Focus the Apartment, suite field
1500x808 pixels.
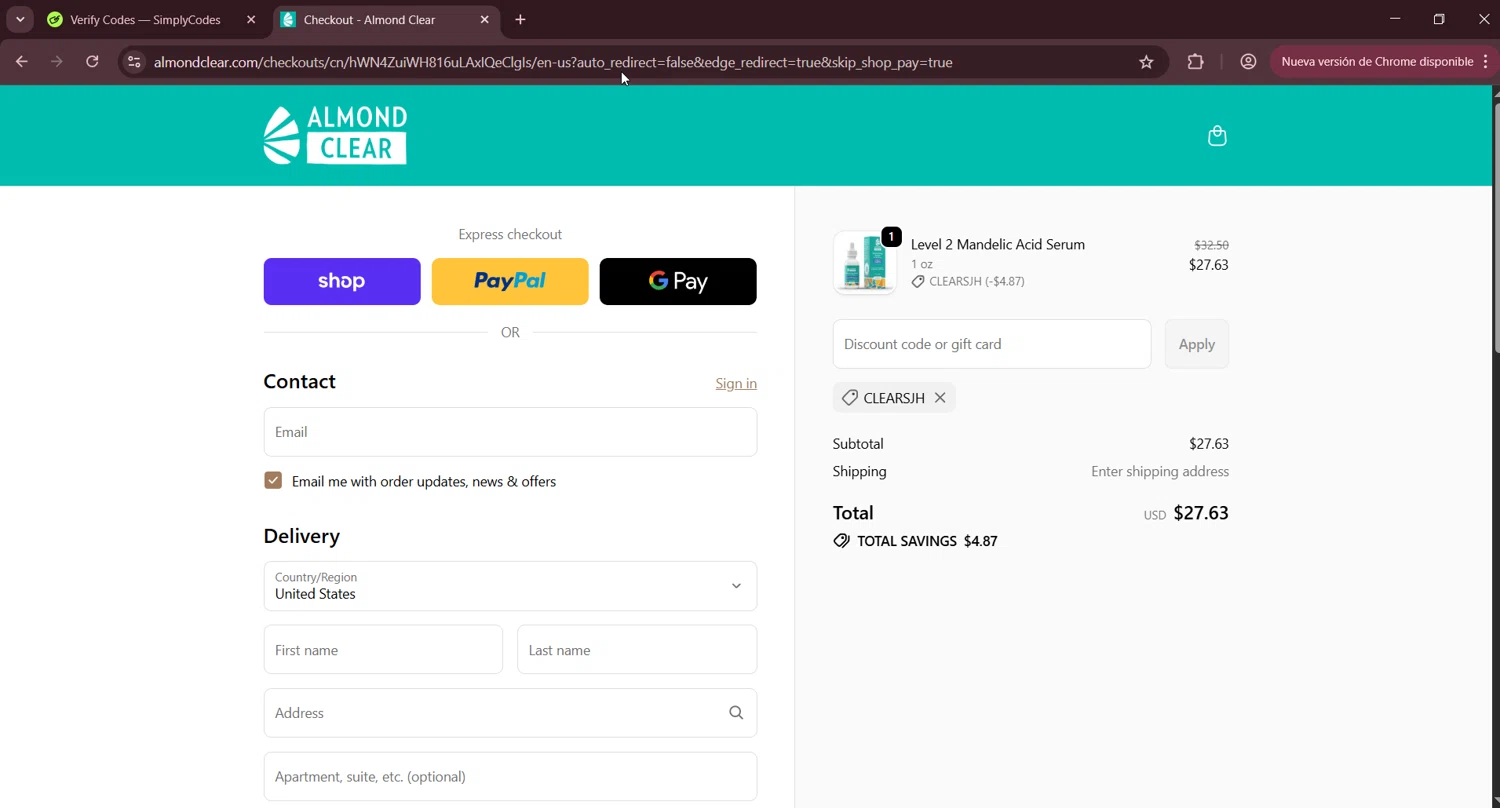pyautogui.click(x=510, y=777)
